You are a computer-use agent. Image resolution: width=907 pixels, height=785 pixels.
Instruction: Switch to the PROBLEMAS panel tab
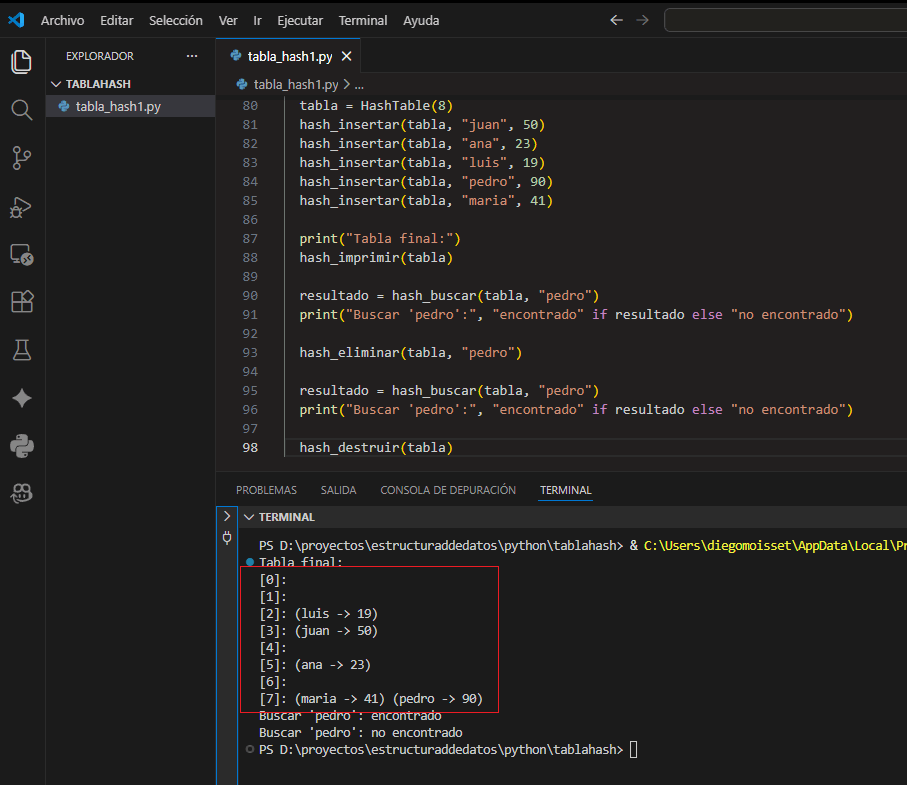point(266,490)
